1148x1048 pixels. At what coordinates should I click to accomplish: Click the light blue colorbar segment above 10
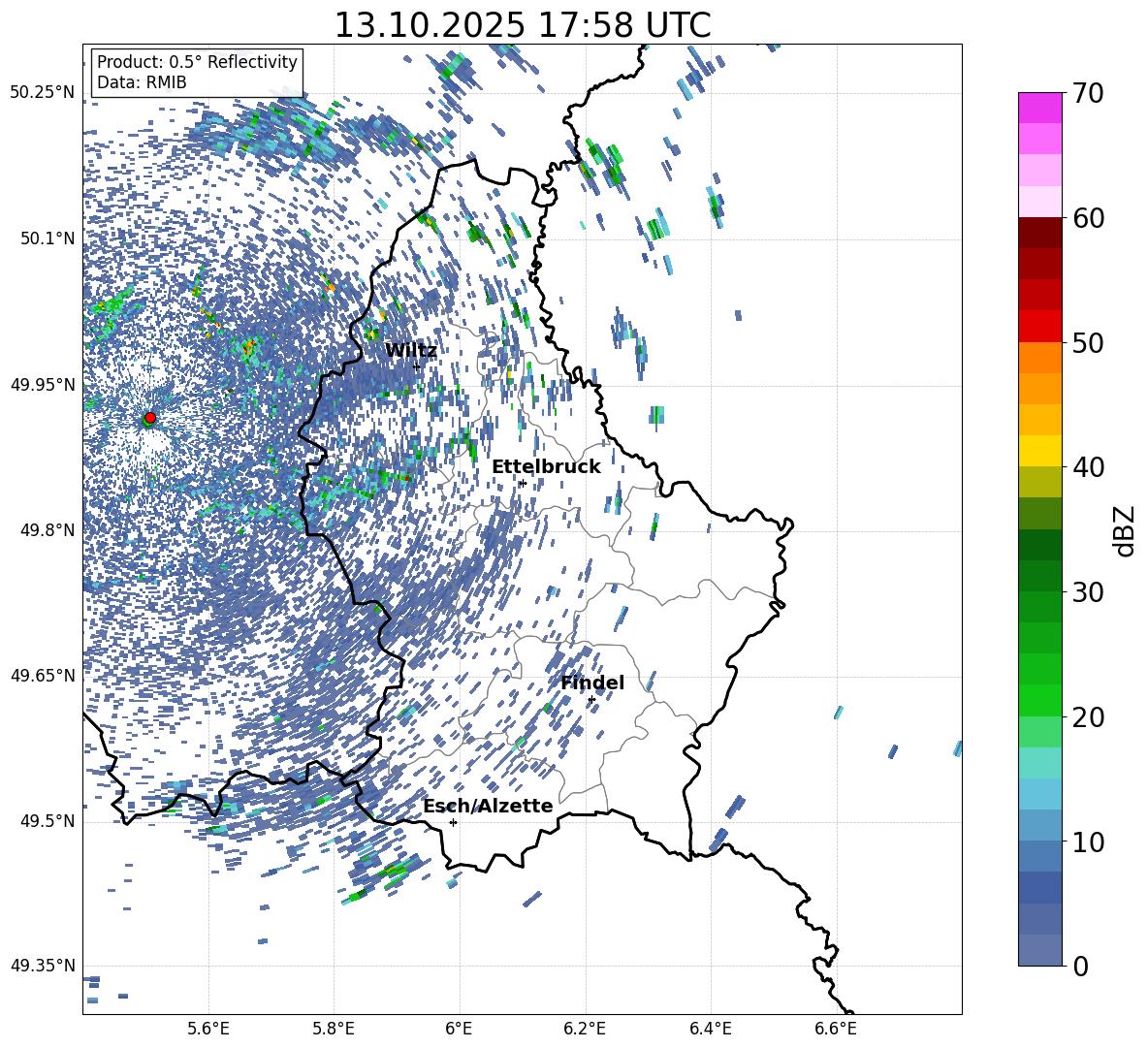click(x=1039, y=794)
